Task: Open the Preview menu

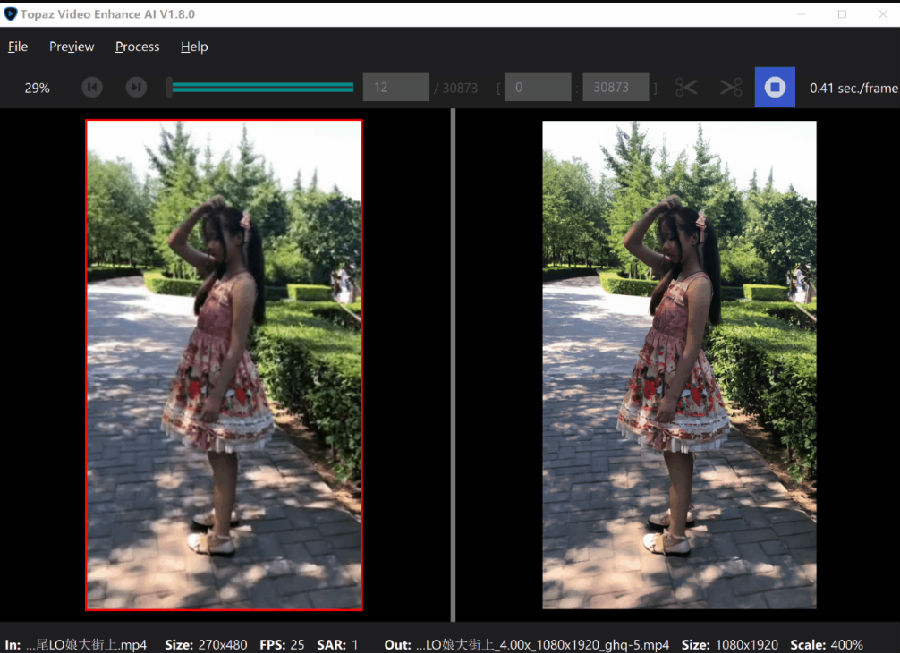Action: [71, 47]
